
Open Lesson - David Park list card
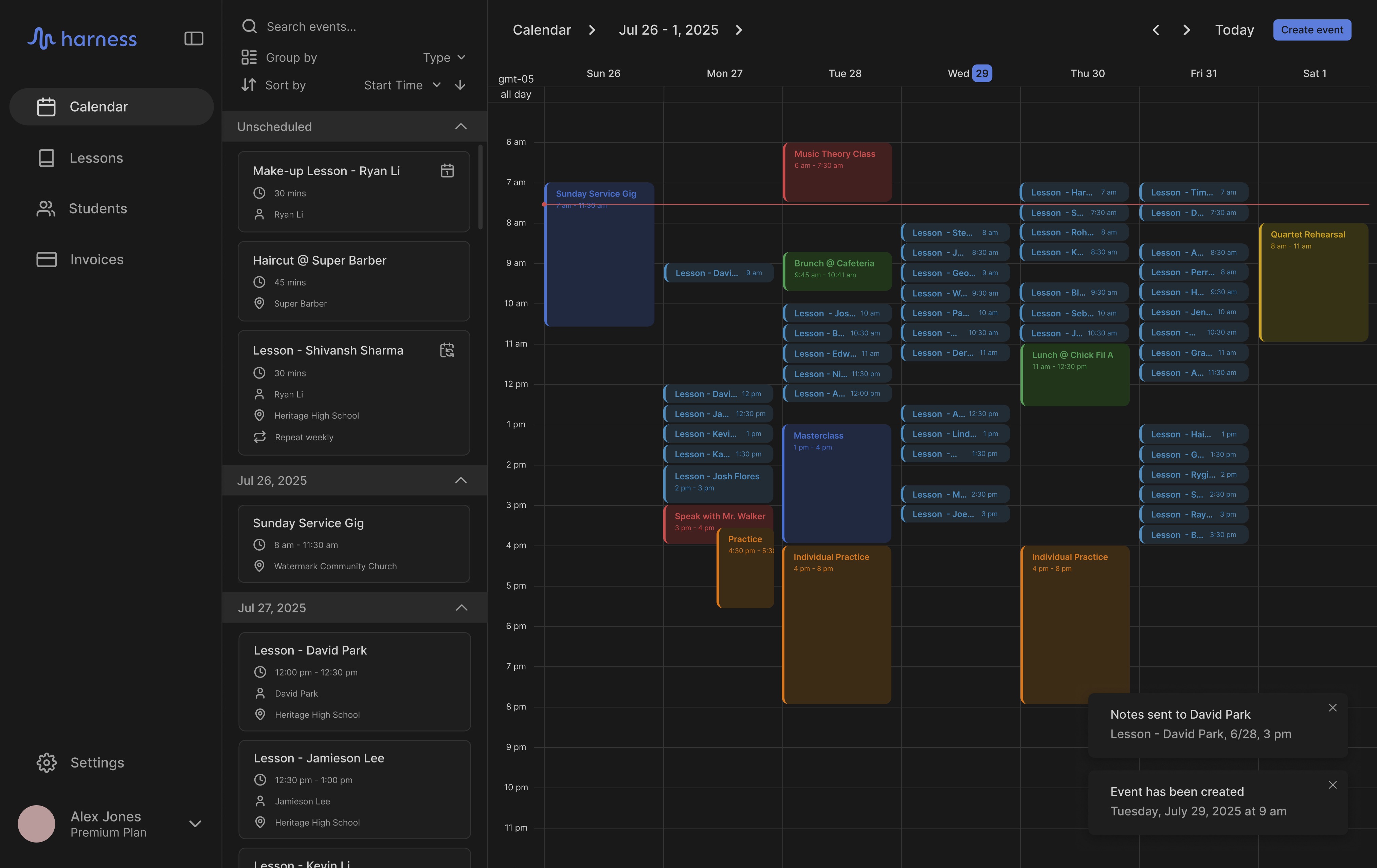[355, 681]
